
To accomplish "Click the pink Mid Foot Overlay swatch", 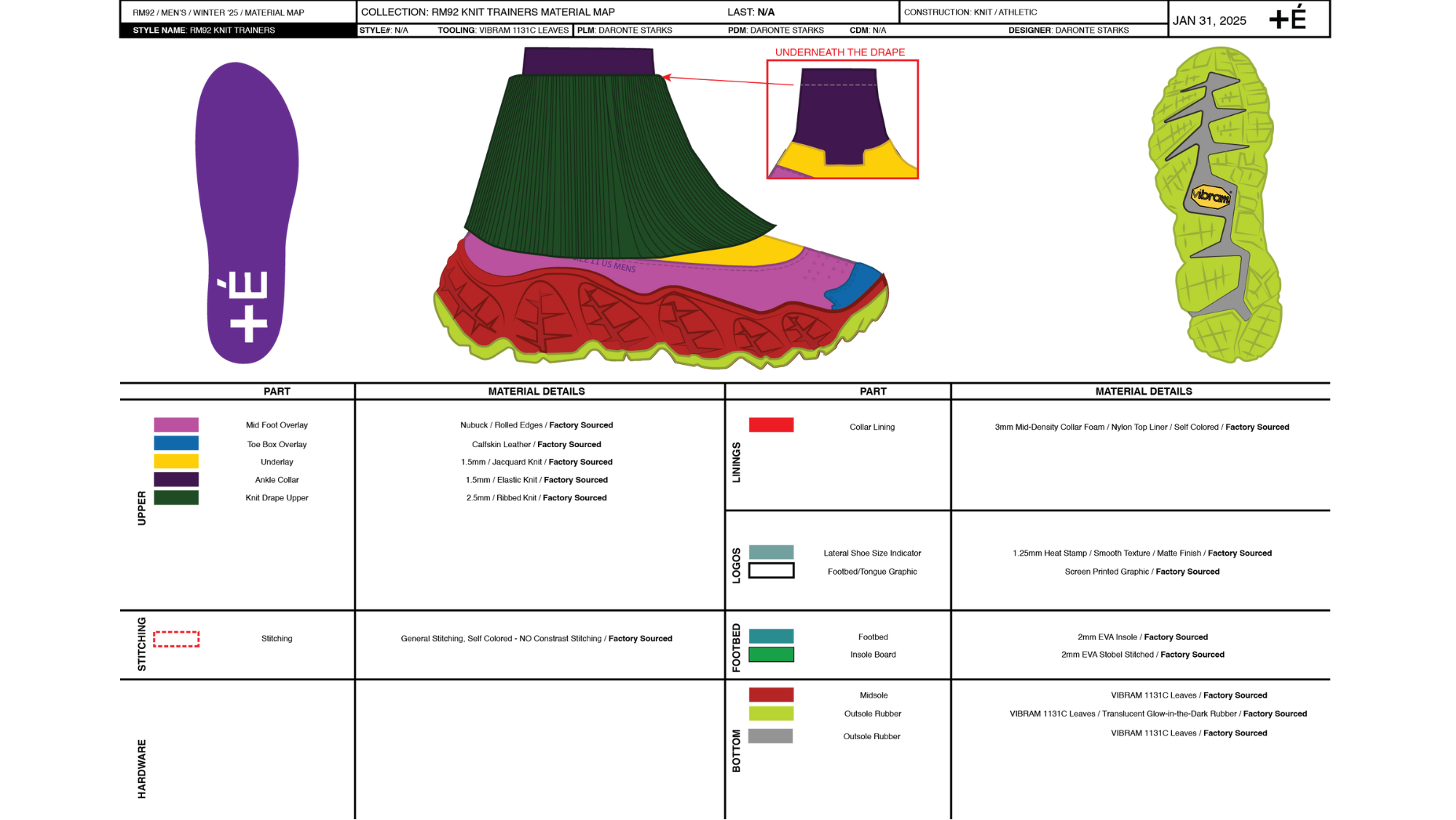I will tap(176, 425).
